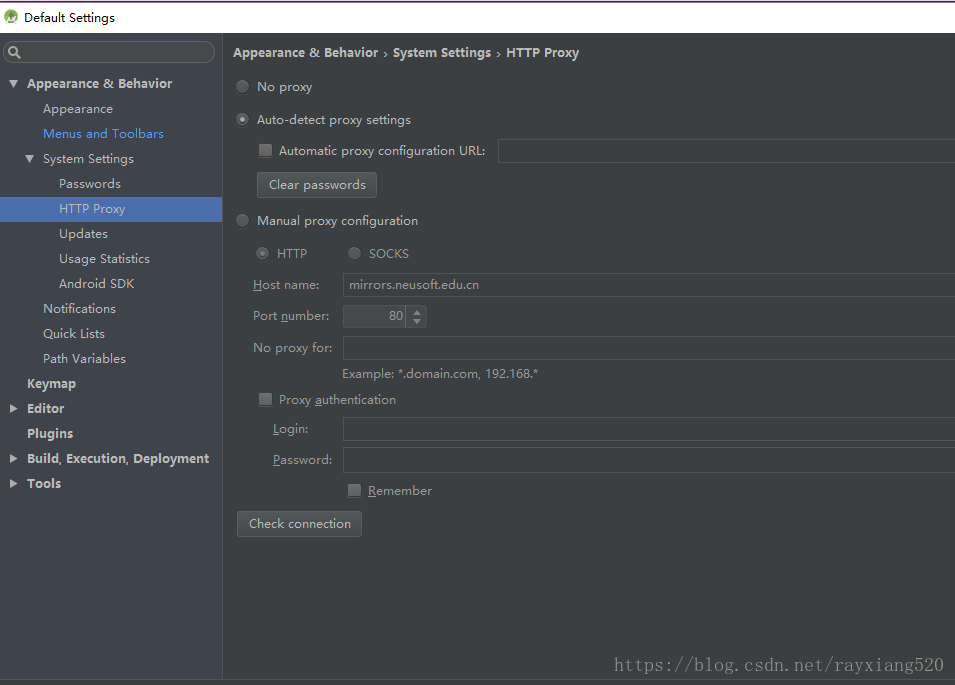Open Menus and Toolbars settings
955x685 pixels.
[104, 134]
